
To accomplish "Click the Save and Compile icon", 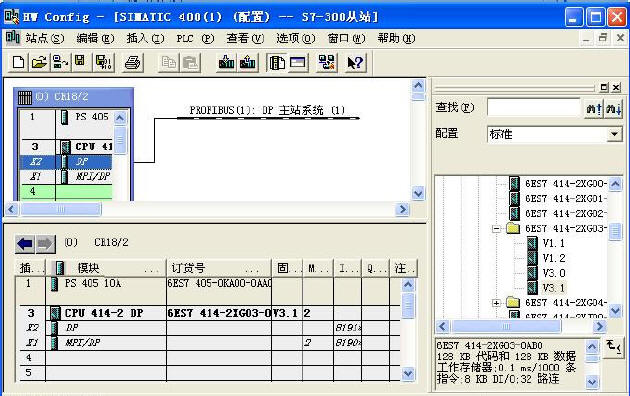I will coord(103,63).
